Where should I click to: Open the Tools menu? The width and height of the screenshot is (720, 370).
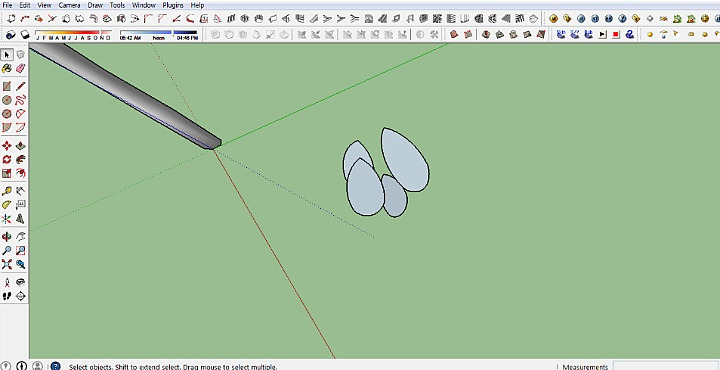pyautogui.click(x=118, y=5)
